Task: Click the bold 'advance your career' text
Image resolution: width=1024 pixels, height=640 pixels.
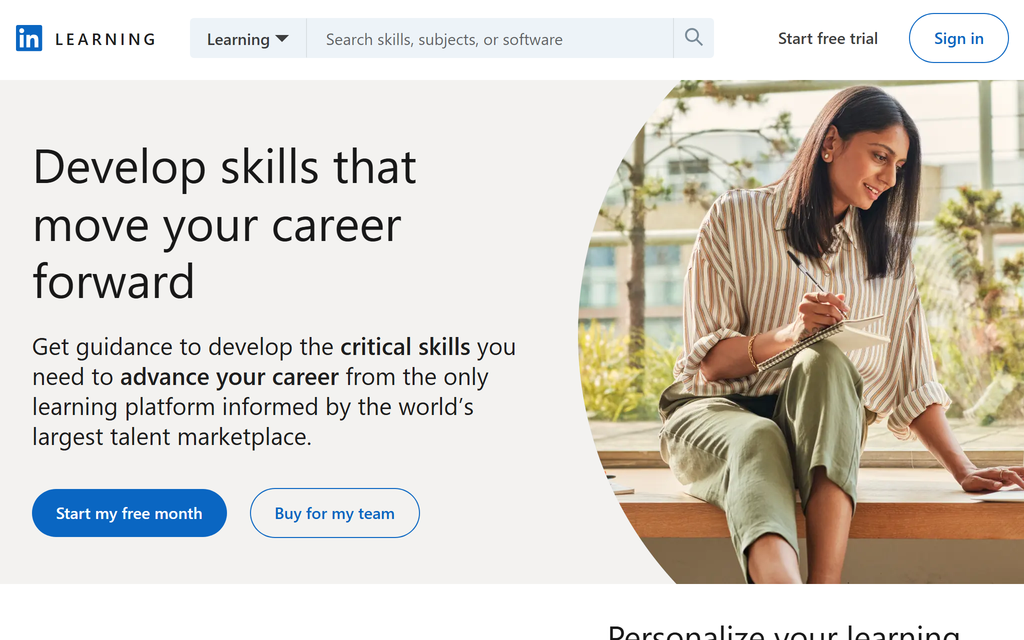Action: pos(229,377)
